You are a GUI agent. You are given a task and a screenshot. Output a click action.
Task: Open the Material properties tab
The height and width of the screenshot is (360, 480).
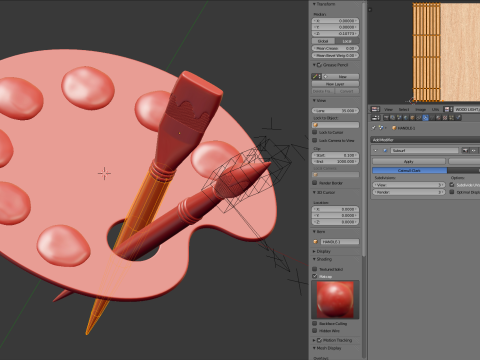[x=438, y=118]
